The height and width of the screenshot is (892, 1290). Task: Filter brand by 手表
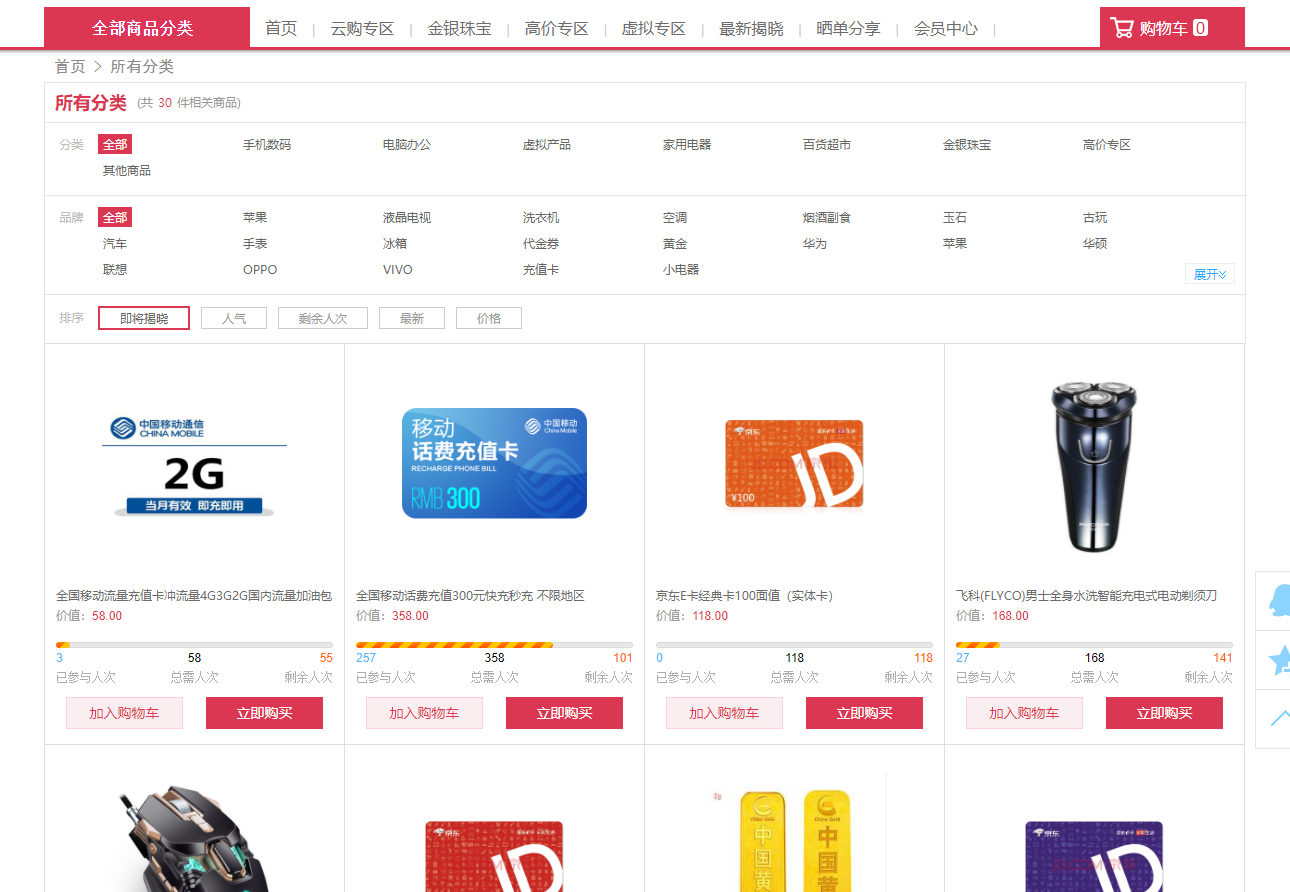255,243
